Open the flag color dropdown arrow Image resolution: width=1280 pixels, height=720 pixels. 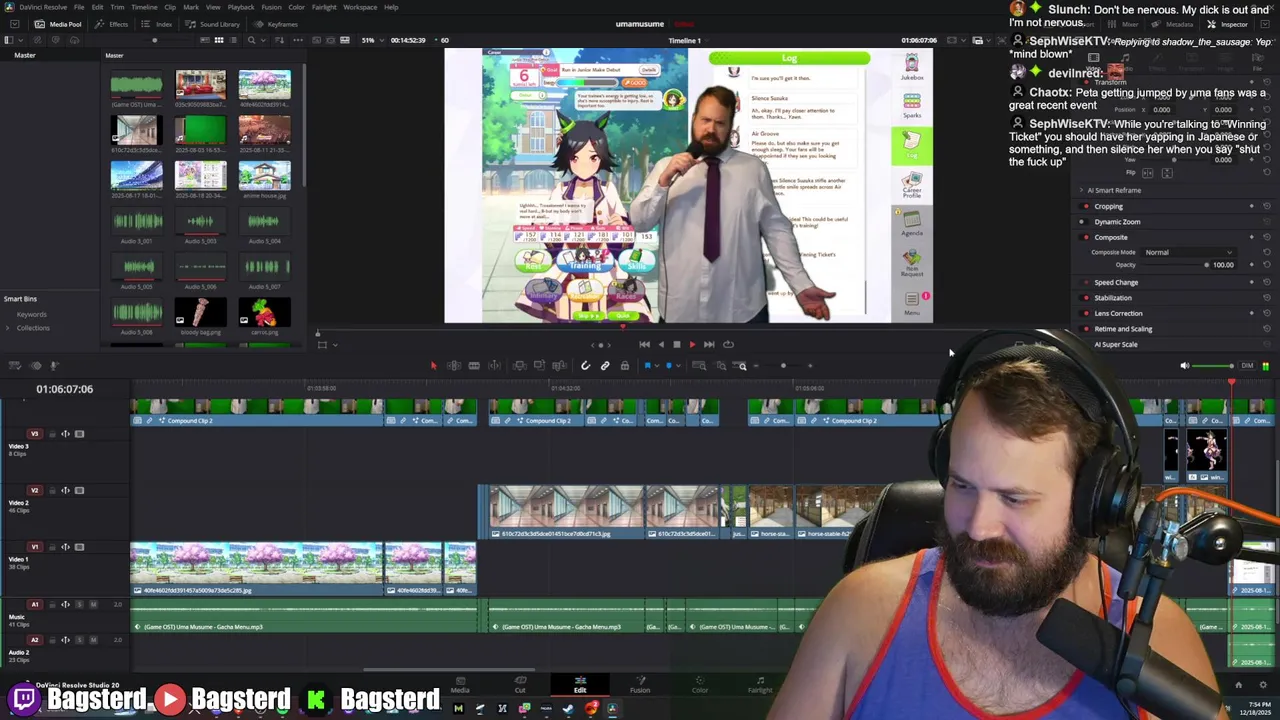[x=657, y=366]
